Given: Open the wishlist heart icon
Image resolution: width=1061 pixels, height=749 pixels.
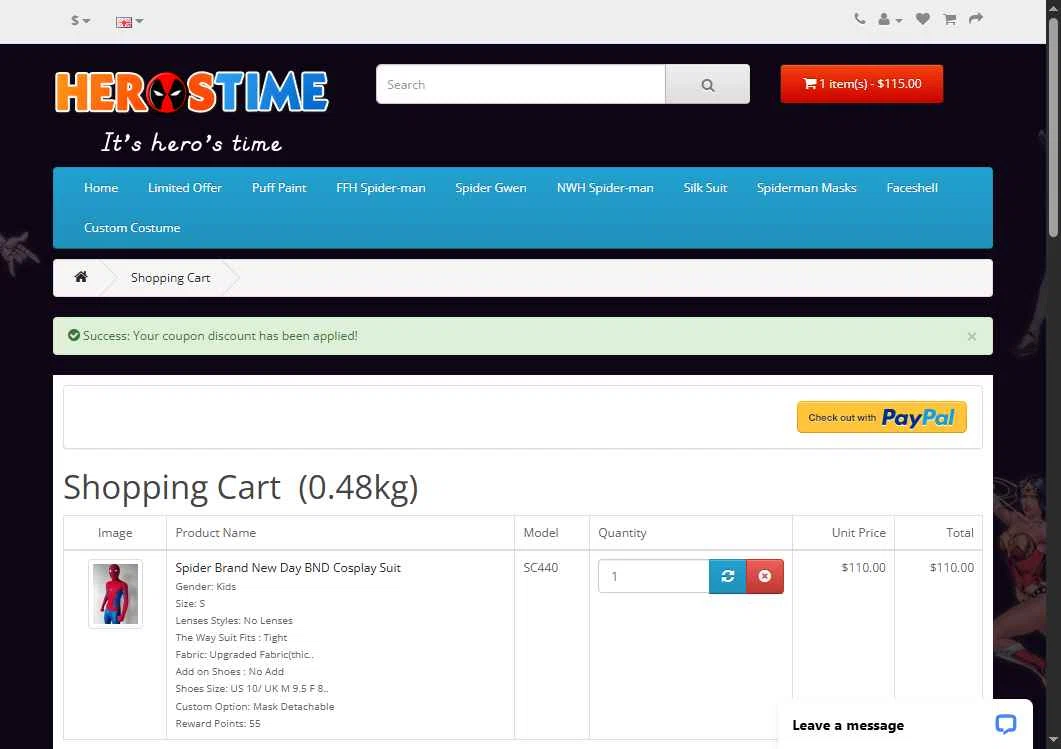Looking at the screenshot, I should [x=922, y=19].
